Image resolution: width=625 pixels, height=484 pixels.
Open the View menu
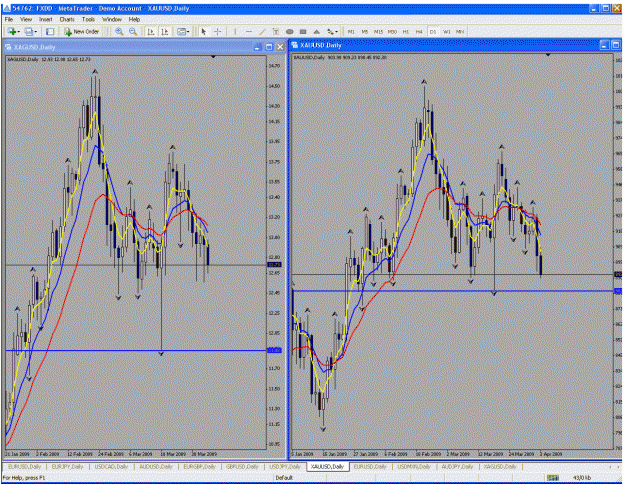[x=26, y=19]
